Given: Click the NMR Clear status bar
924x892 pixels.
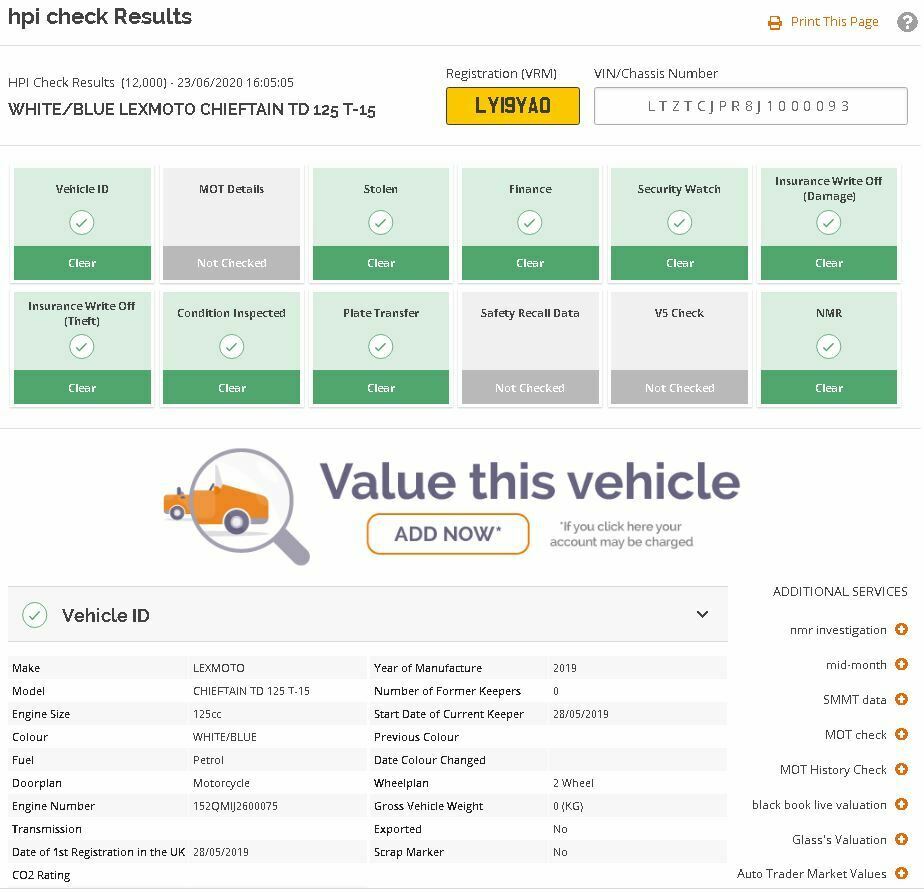Looking at the screenshot, I should [x=829, y=388].
